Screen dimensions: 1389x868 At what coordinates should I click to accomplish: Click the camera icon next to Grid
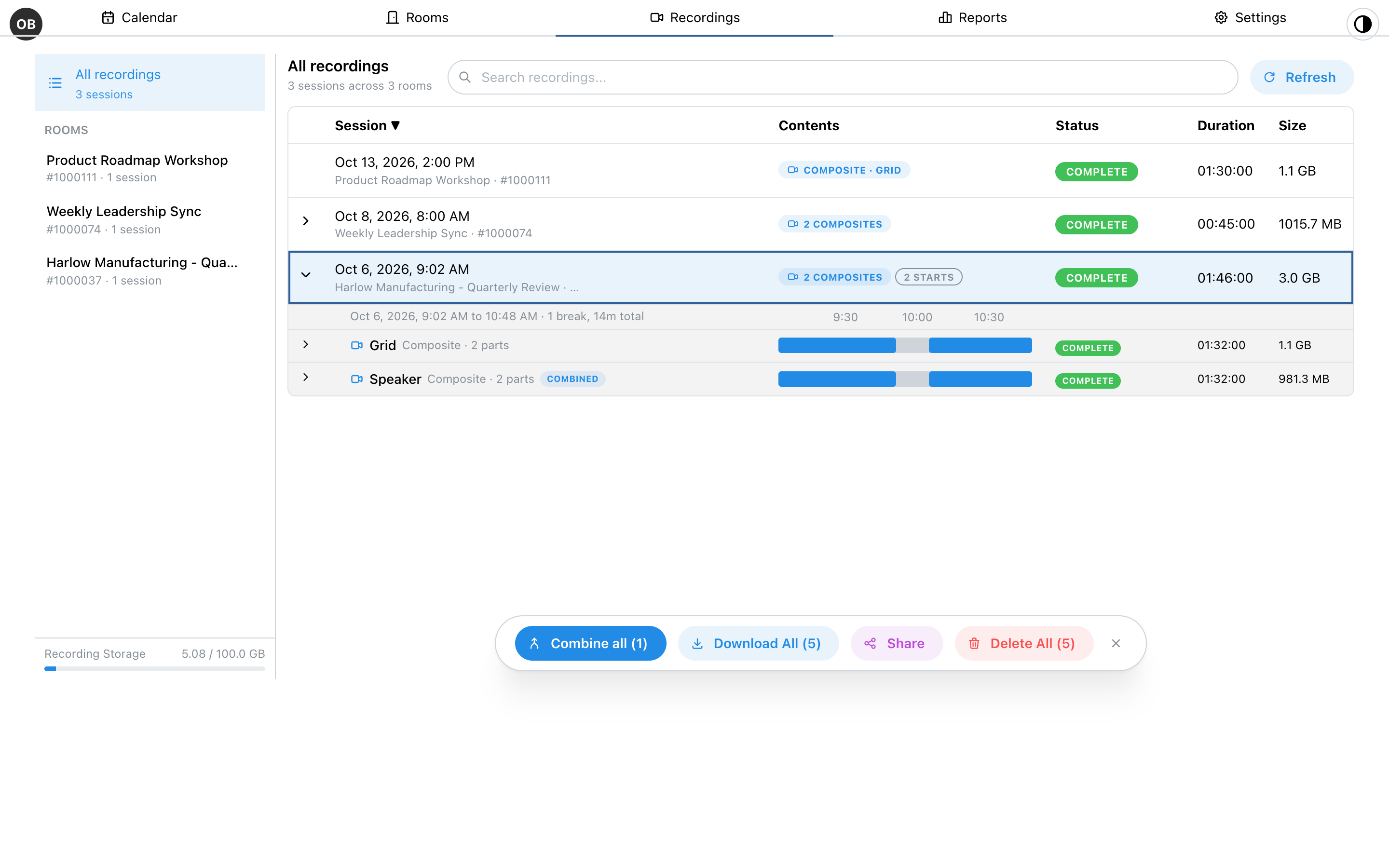pyautogui.click(x=356, y=346)
